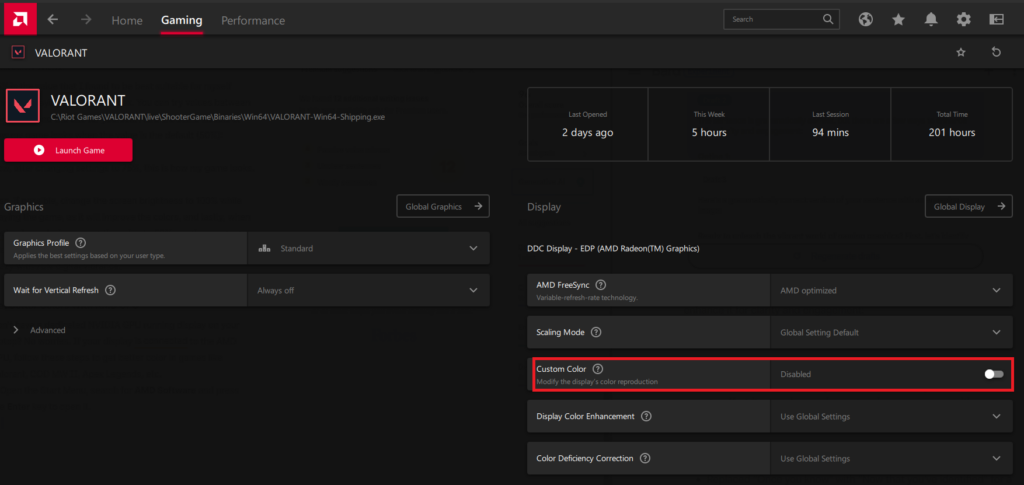Switch to the Performance tab
Viewport: 1024px width, 485px height.
[x=252, y=20]
